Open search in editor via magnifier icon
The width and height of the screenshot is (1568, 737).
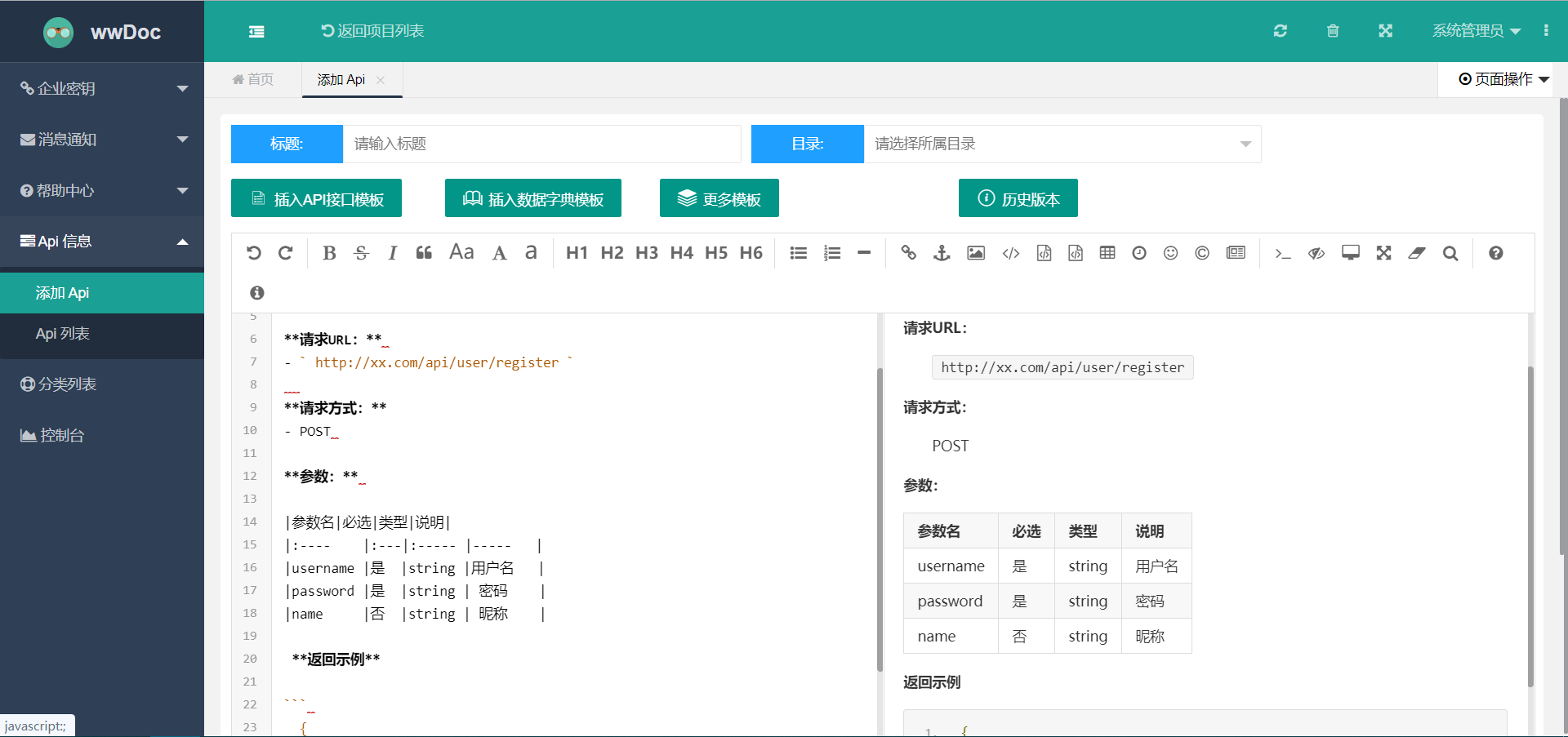pos(1450,253)
